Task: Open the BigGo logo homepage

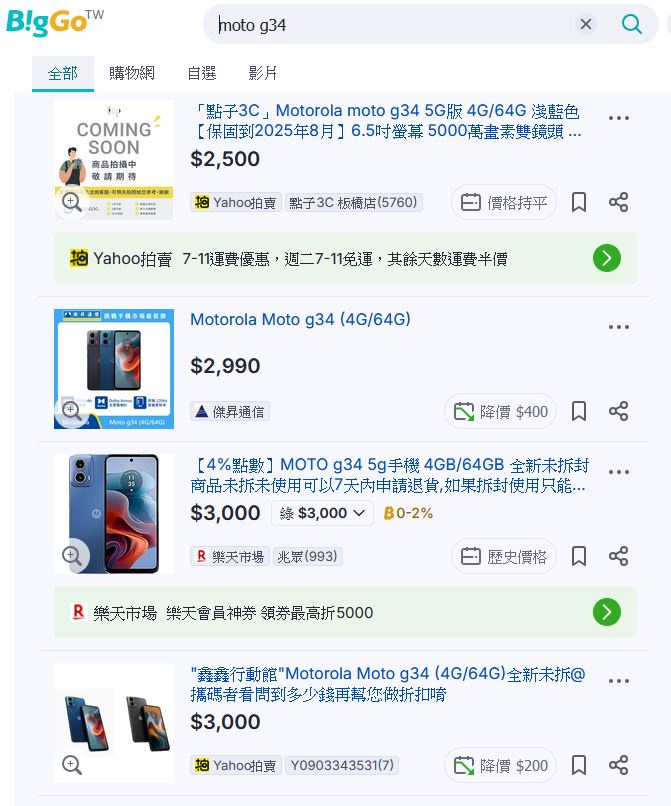Action: (55, 23)
